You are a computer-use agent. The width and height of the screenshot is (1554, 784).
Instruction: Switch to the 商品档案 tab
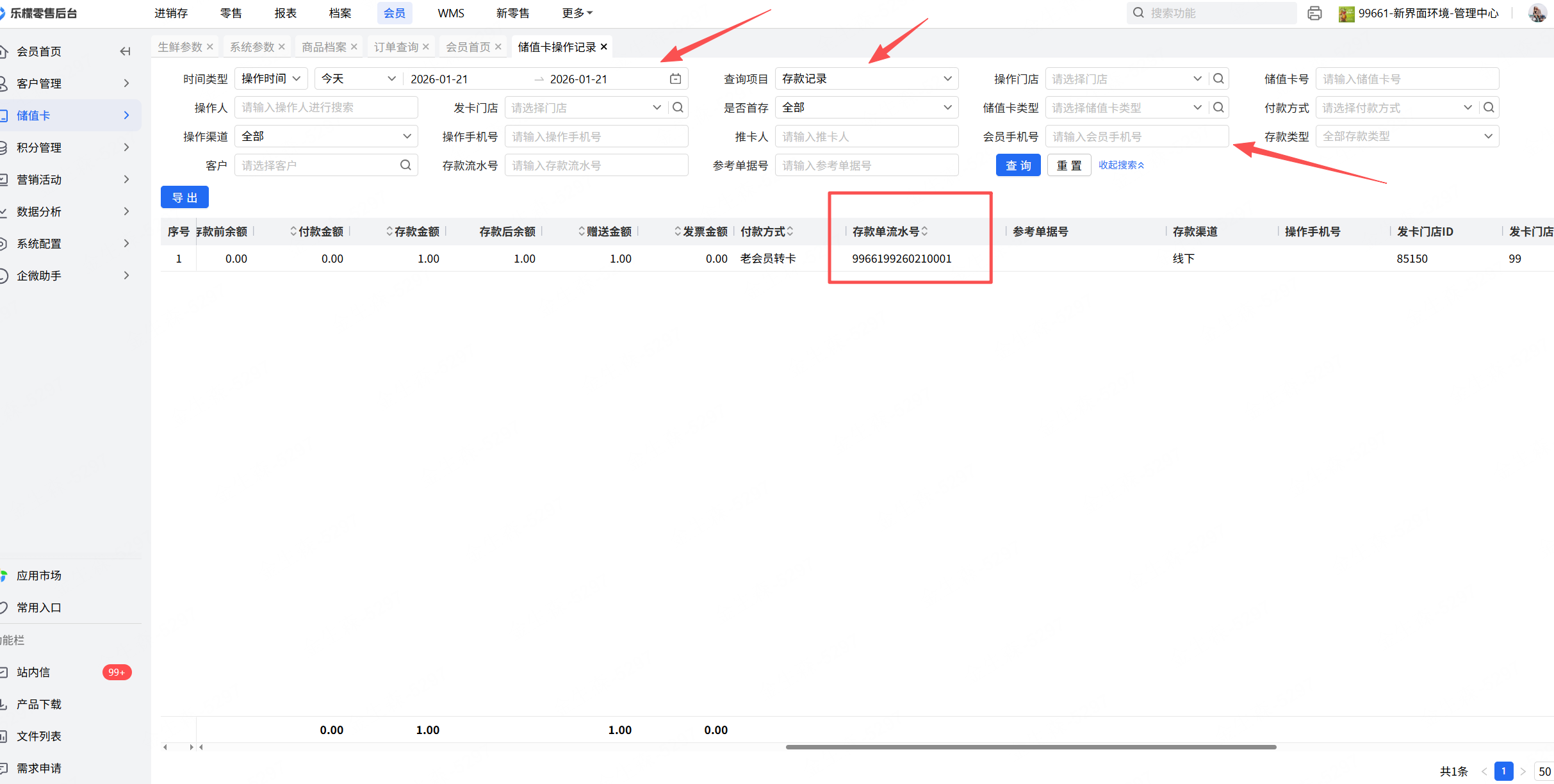(x=324, y=47)
